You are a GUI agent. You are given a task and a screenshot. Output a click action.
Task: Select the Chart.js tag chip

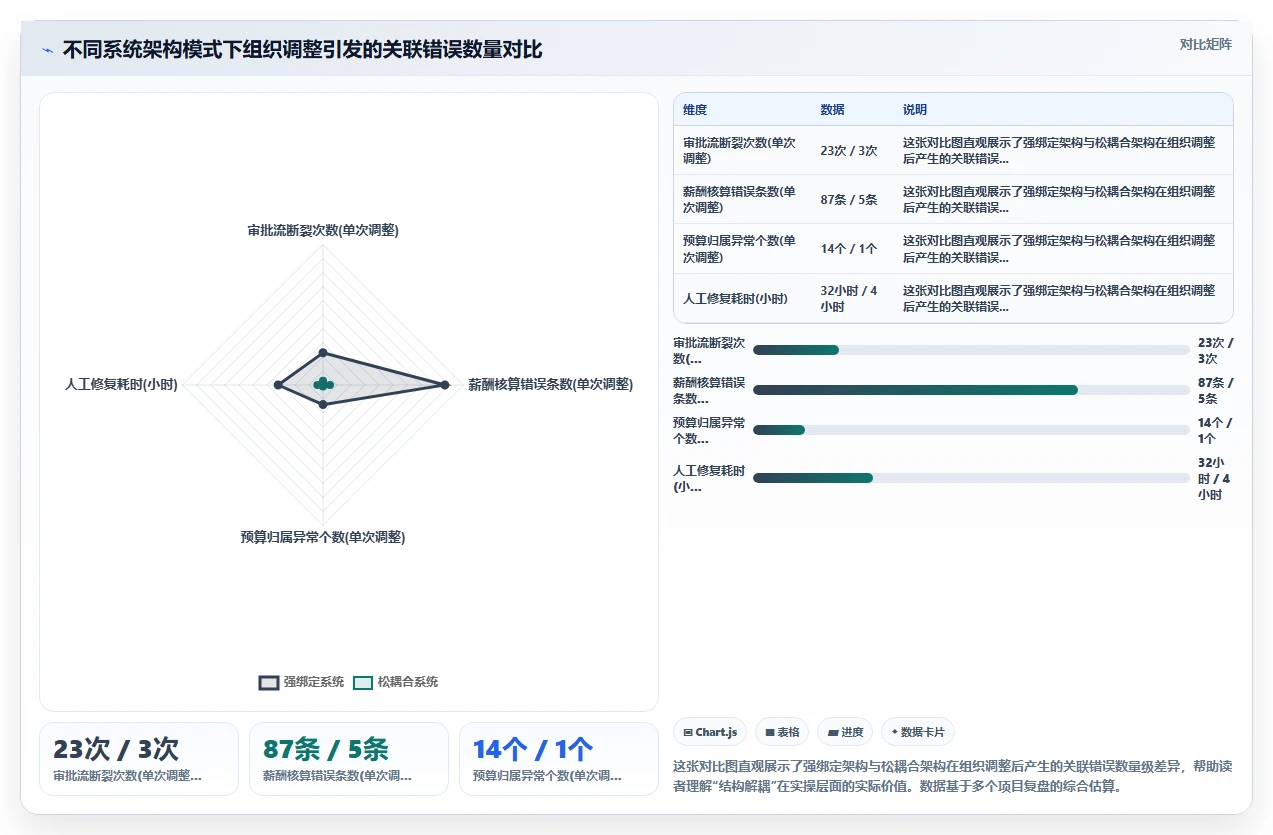(710, 732)
